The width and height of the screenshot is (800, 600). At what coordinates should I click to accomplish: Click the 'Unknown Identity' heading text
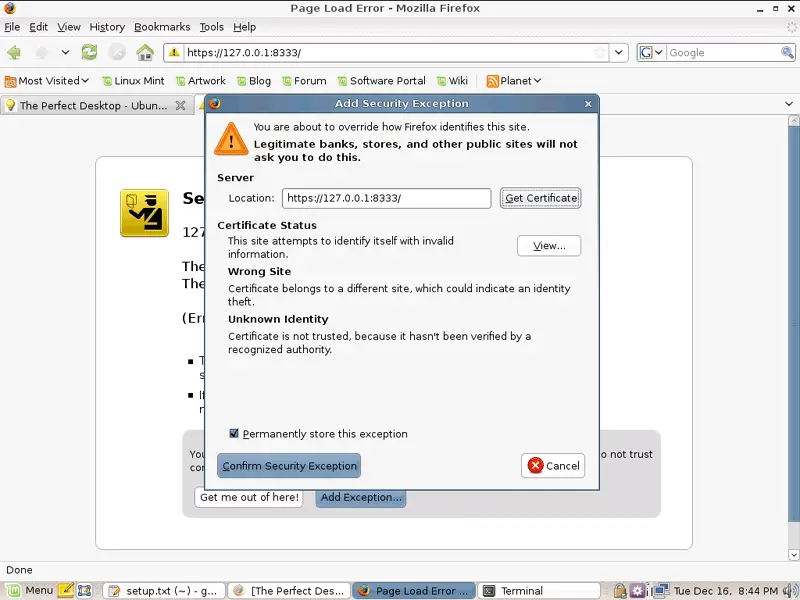(278, 319)
